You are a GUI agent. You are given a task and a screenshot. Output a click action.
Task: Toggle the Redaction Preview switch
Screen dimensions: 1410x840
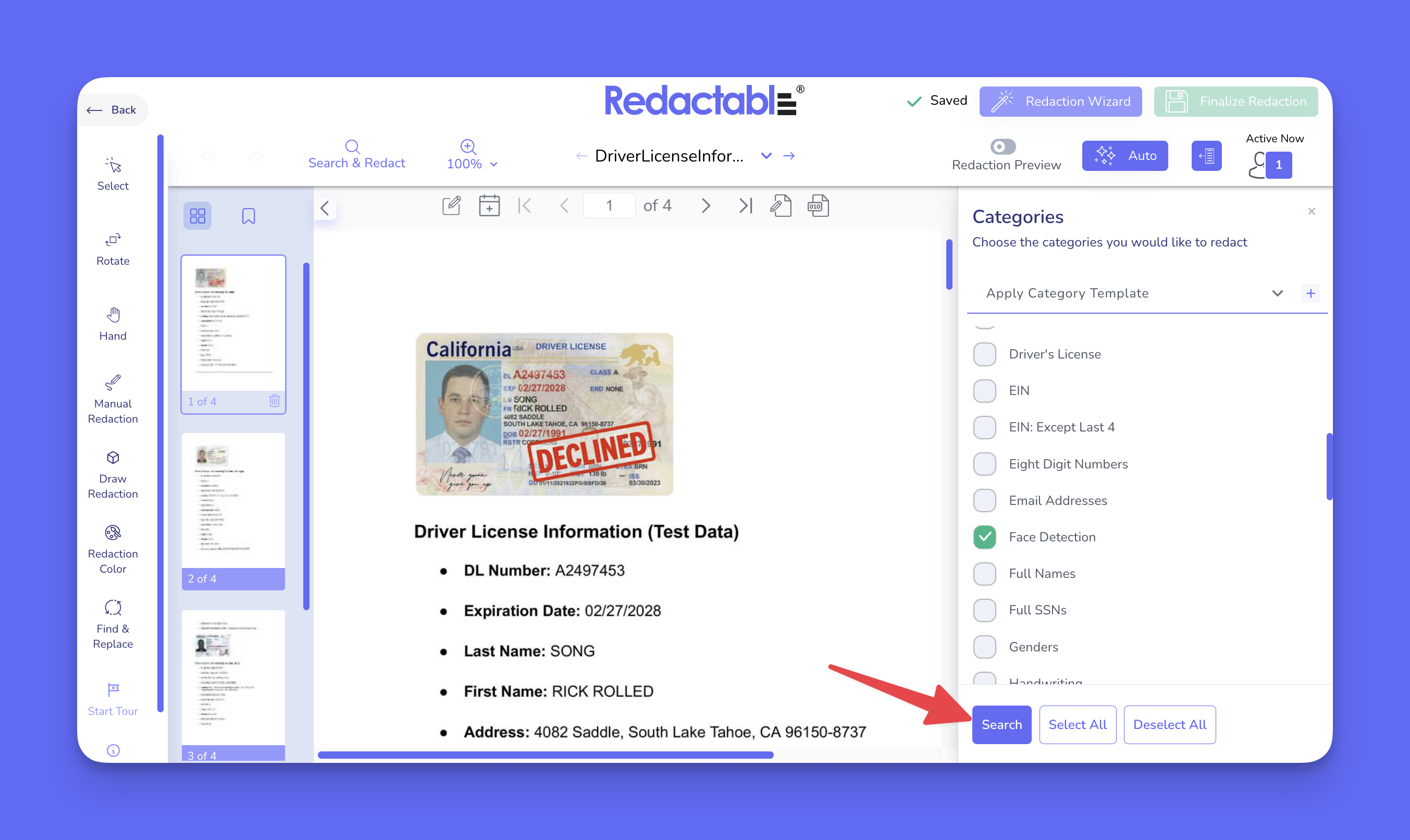coord(1003,147)
